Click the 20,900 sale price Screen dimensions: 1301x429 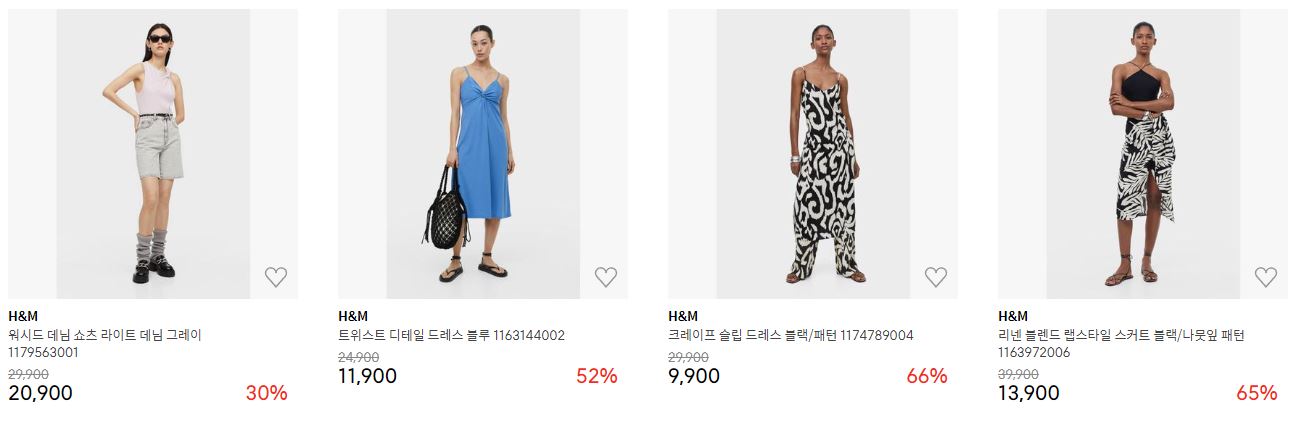click(x=40, y=393)
